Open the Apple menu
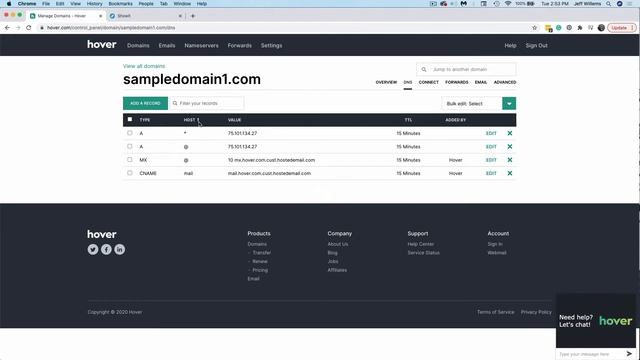 (x=9, y=4)
